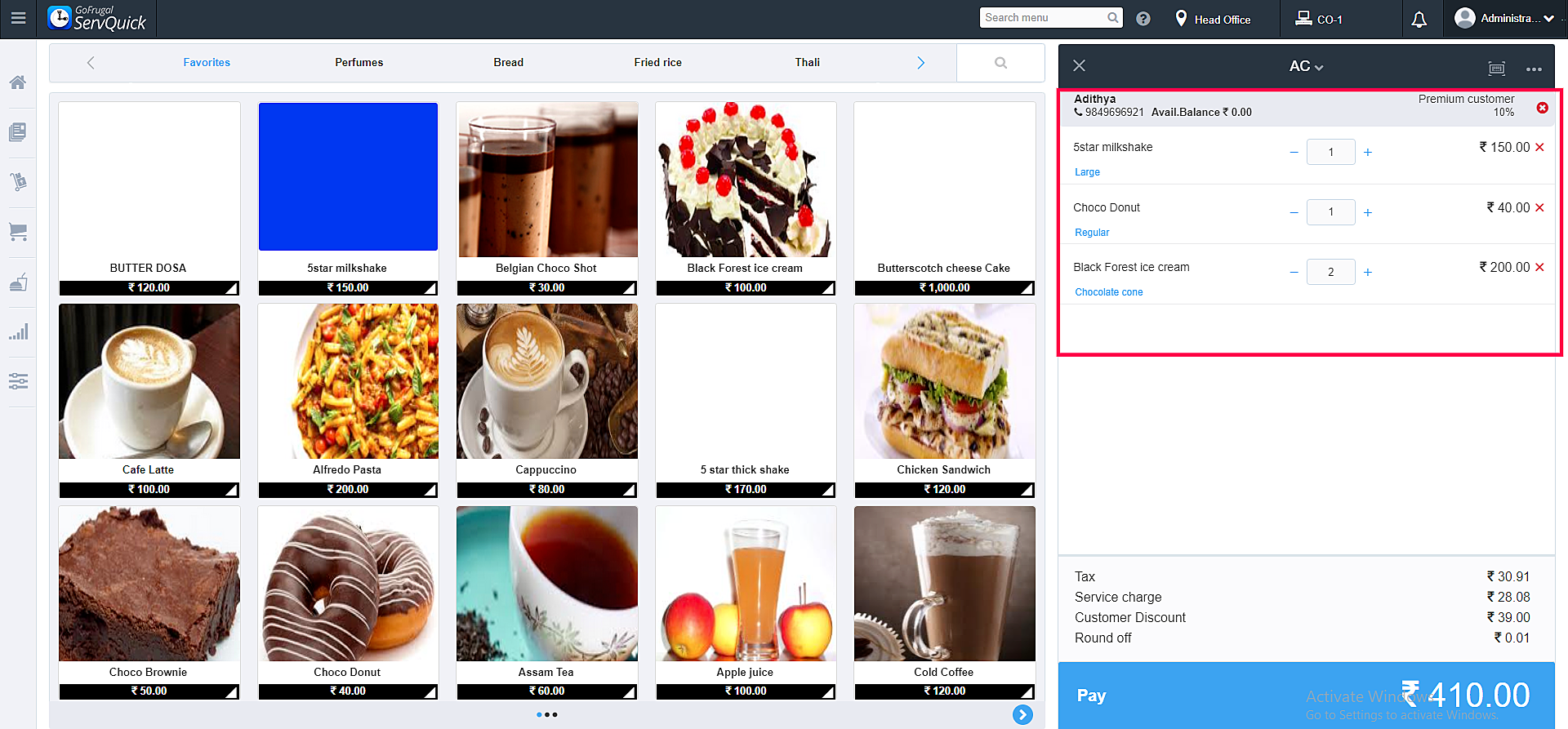Edit the 5star milkshake quantity field
This screenshot has width=1568, height=729.
[x=1331, y=152]
